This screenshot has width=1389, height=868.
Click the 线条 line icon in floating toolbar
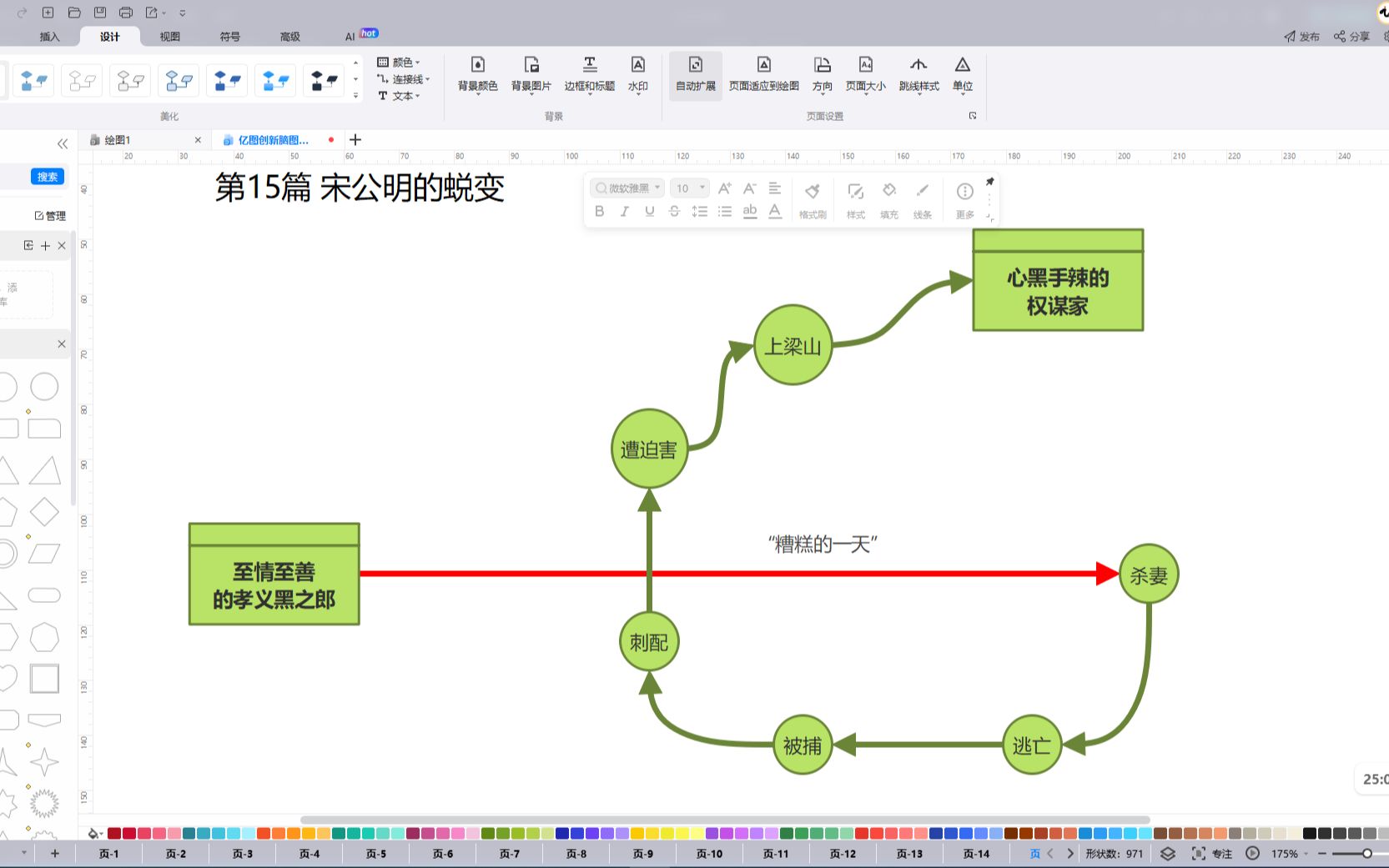(x=923, y=201)
